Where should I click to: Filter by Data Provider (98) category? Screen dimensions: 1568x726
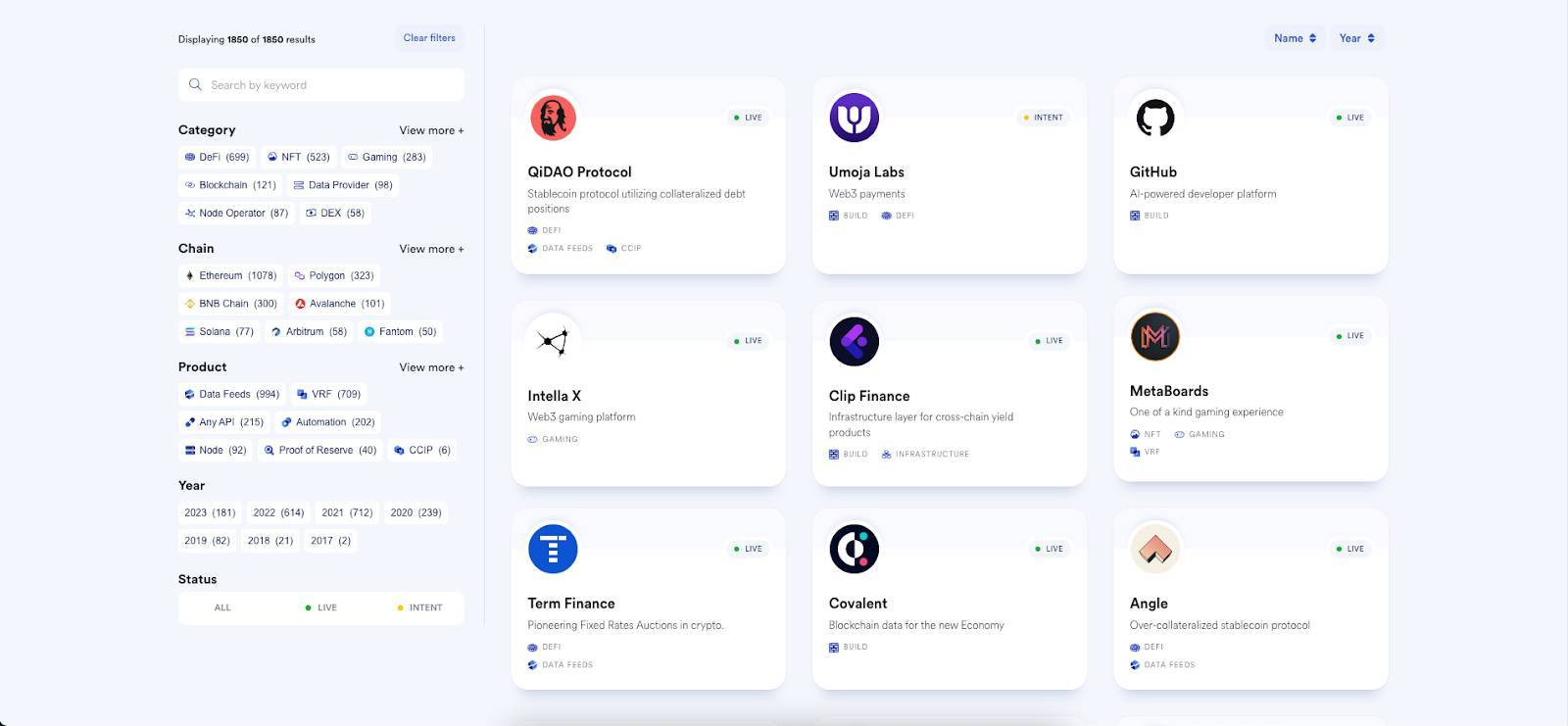(343, 184)
